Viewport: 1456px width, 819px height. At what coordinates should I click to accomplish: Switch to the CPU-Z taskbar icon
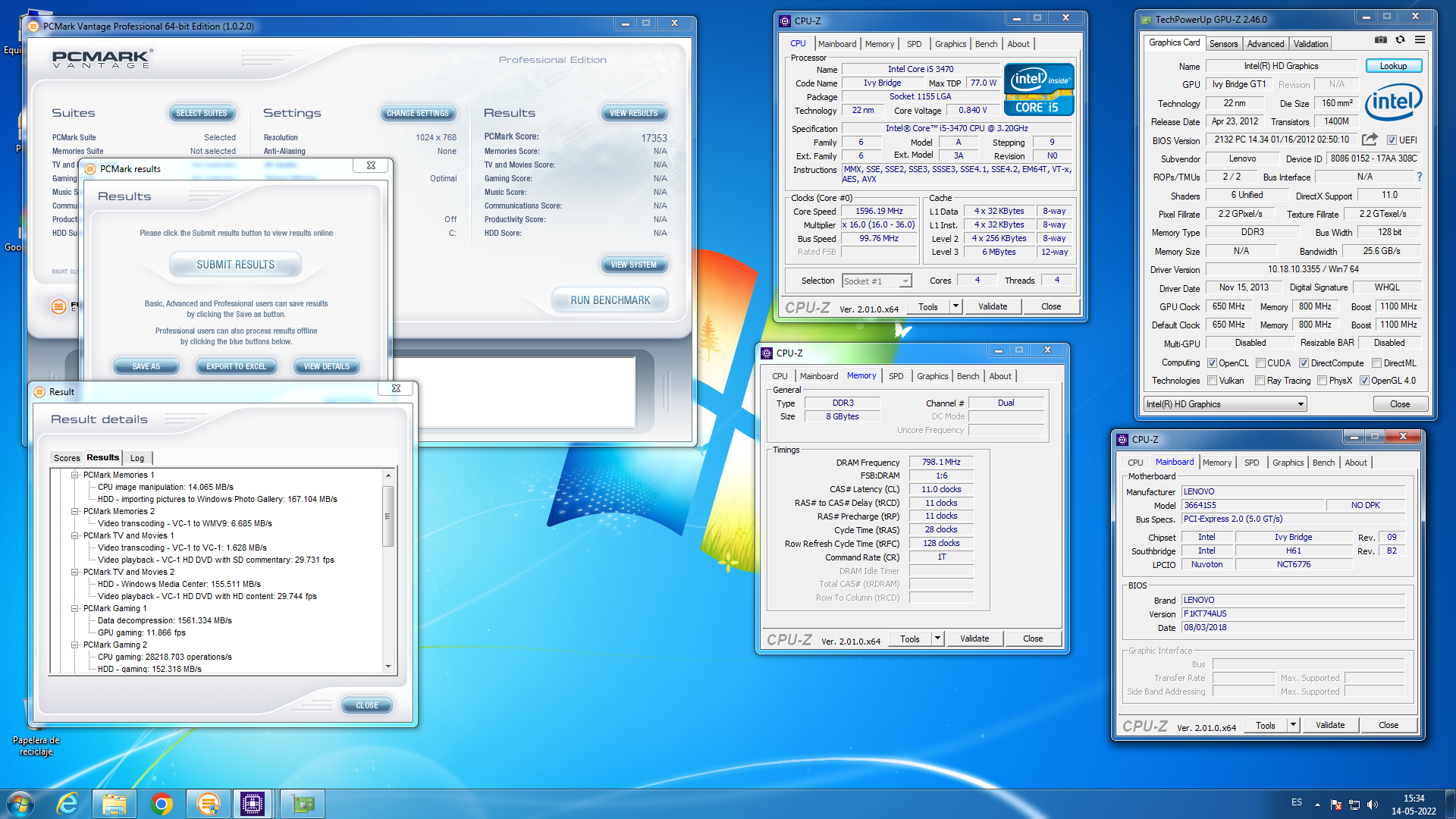[253, 804]
